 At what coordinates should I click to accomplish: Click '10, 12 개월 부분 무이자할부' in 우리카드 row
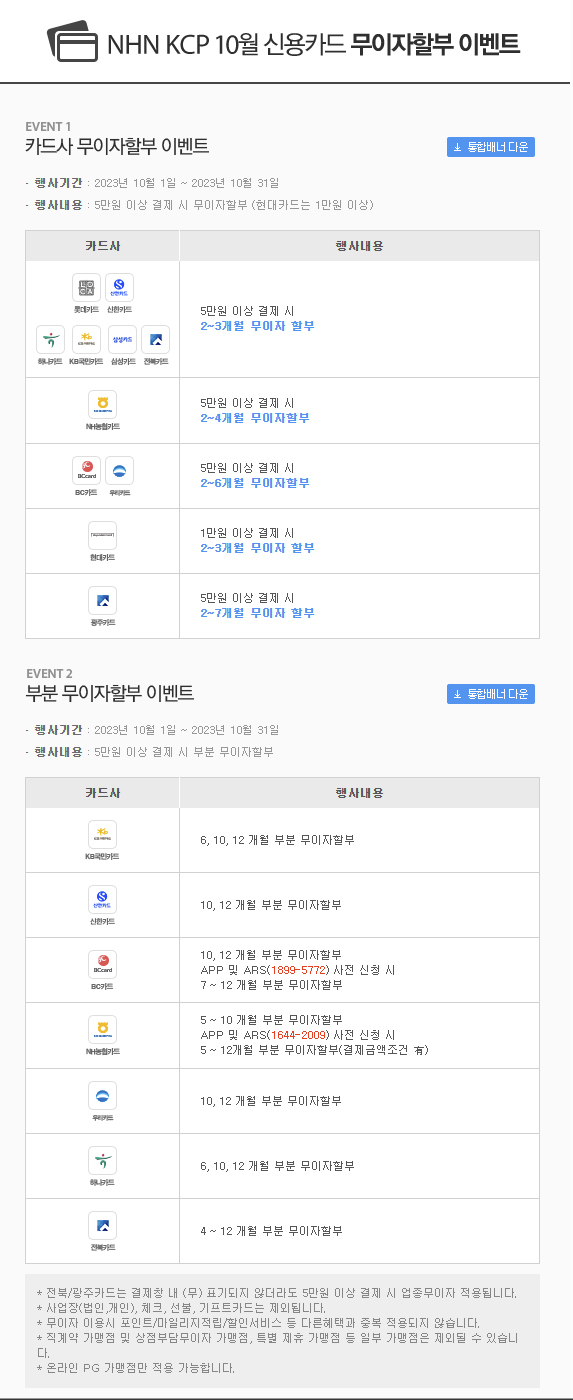271,1101
